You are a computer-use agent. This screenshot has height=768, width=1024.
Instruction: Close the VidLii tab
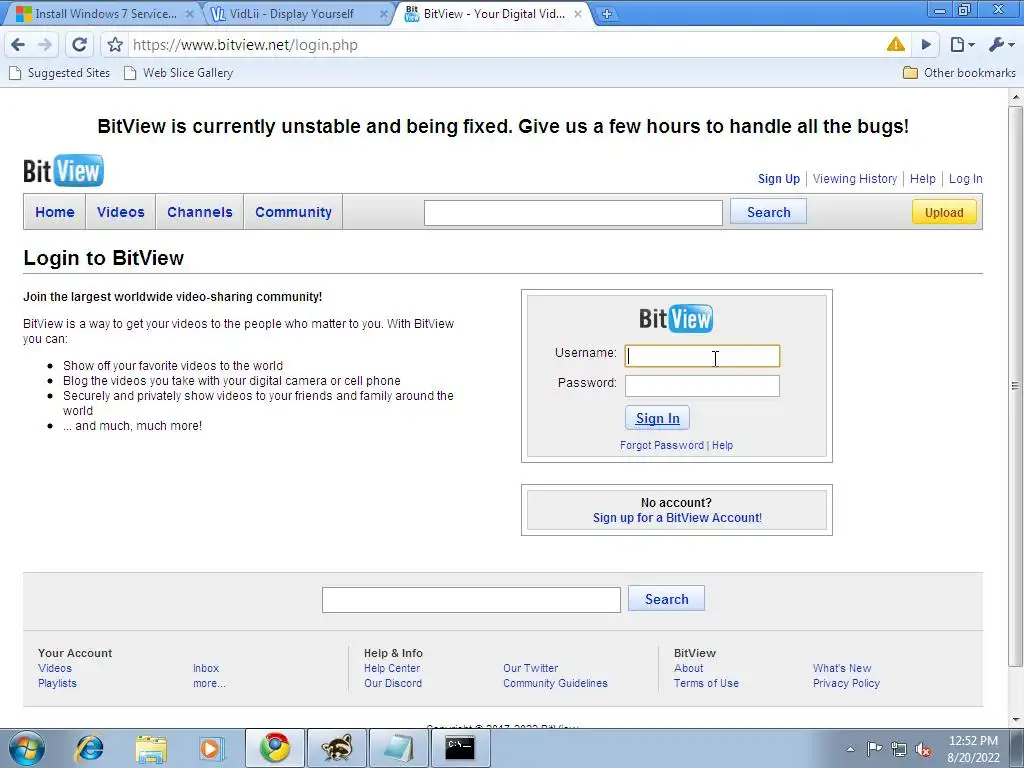coord(384,14)
